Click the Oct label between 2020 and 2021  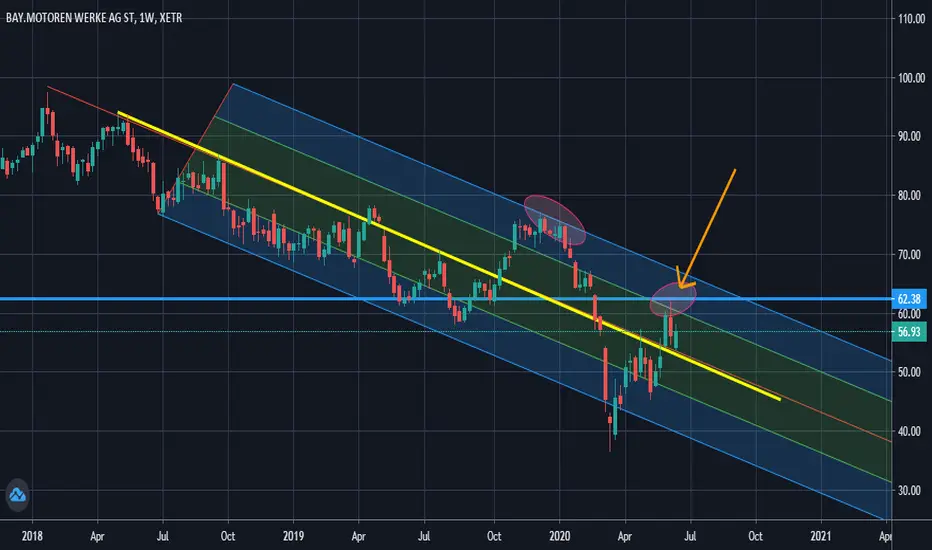click(x=755, y=536)
